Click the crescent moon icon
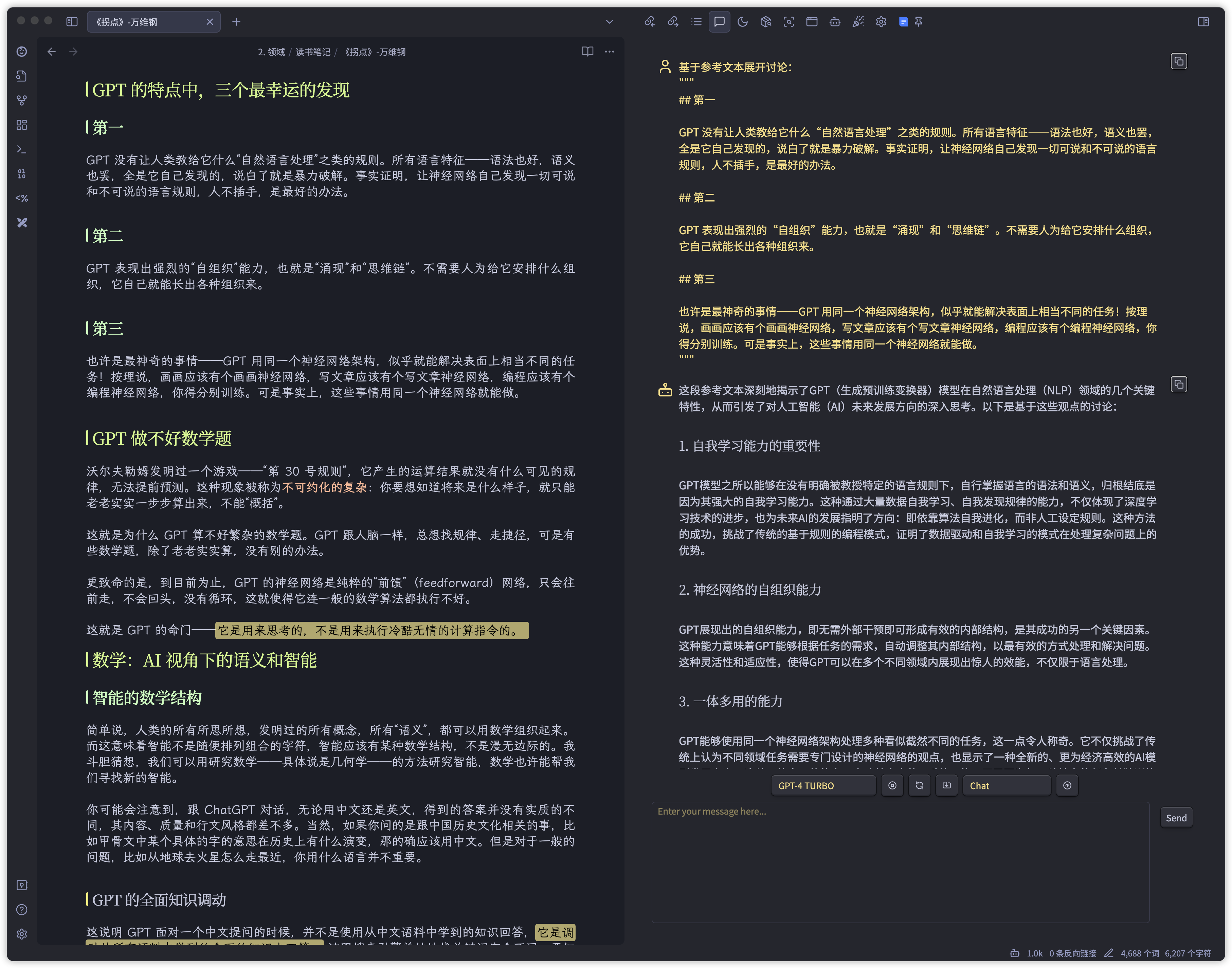The width and height of the screenshot is (1232, 968). pos(743,21)
